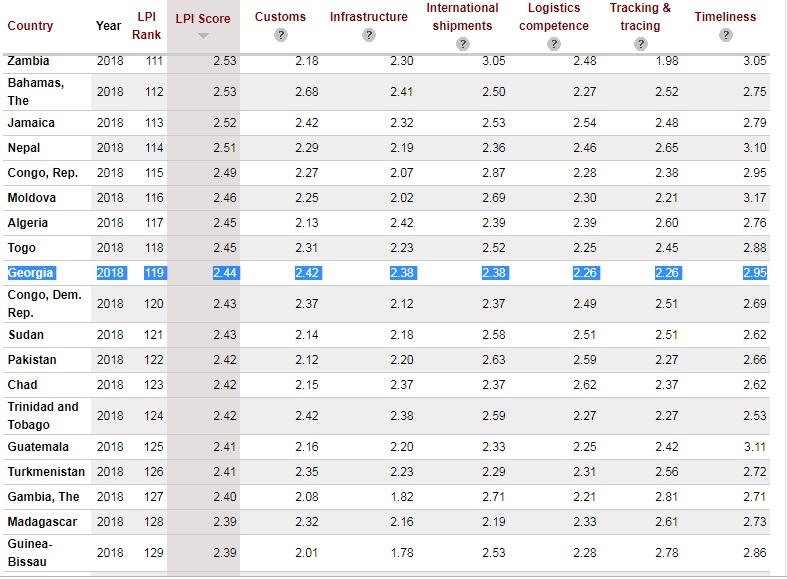Sort by Infrastructure column header
The image size is (787, 579).
369,17
